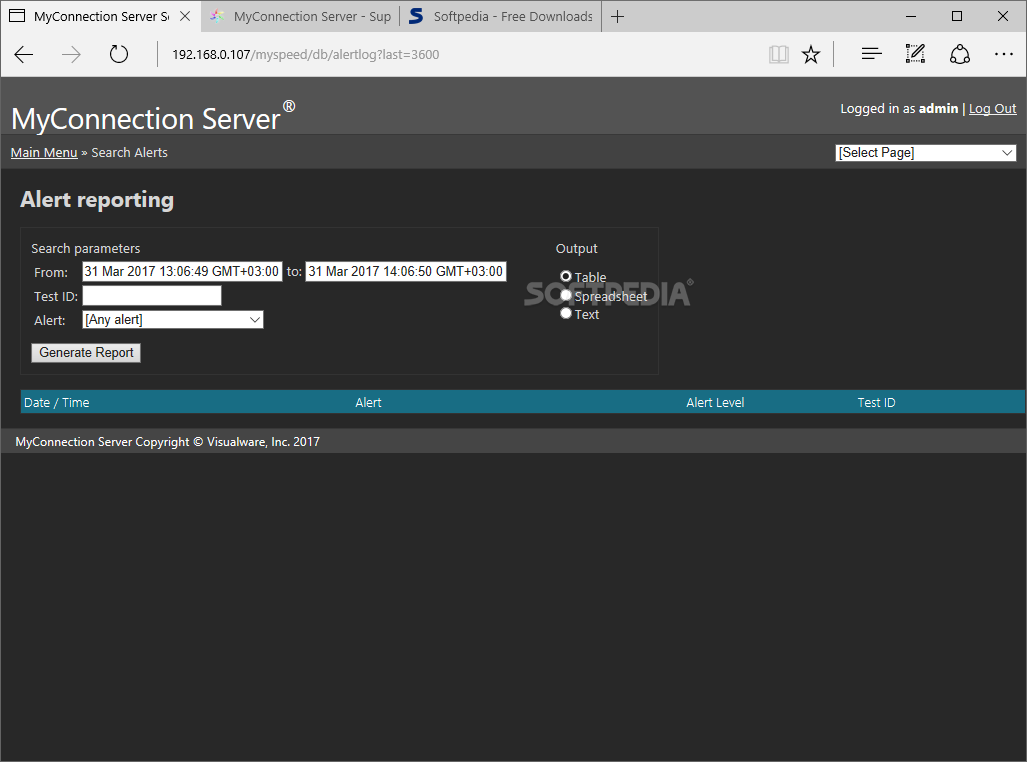Open the Alert type dropdown
The height and width of the screenshot is (762, 1027).
[x=173, y=320]
